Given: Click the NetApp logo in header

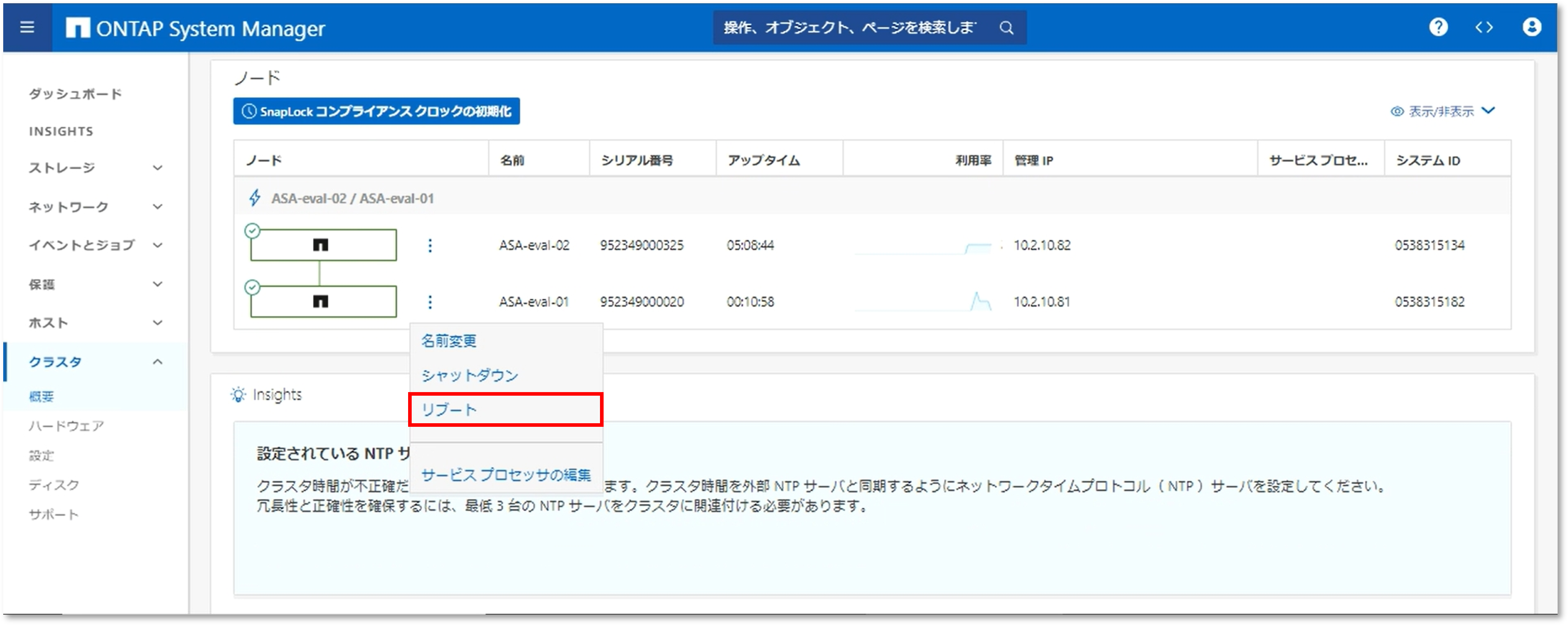Looking at the screenshot, I should [77, 28].
